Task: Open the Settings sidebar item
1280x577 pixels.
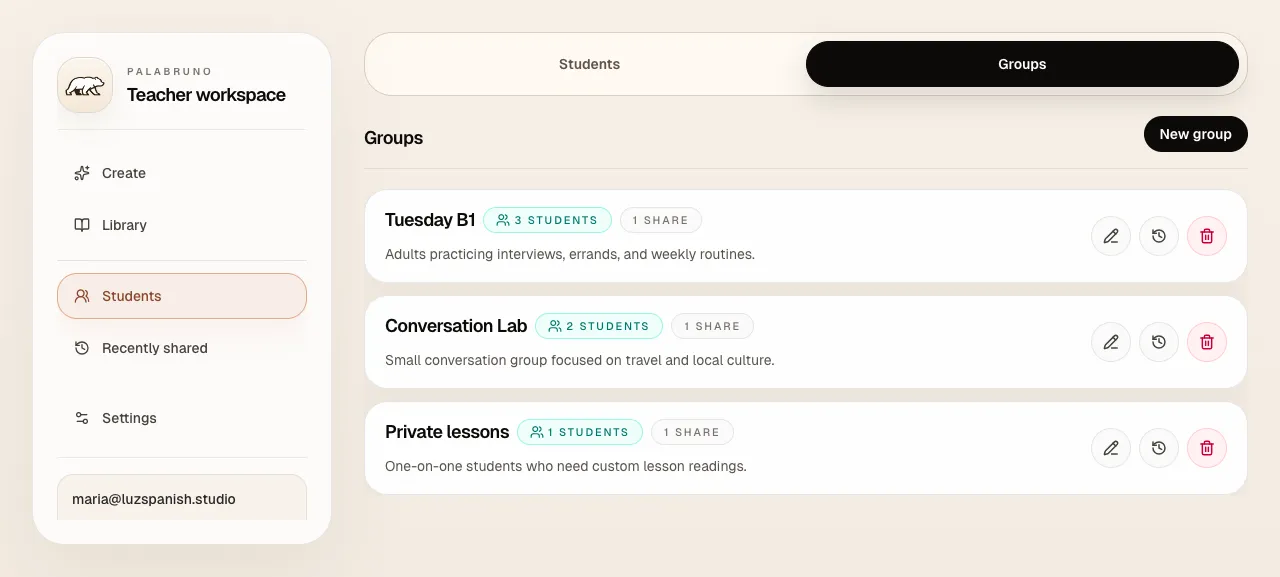Action: coord(129,418)
